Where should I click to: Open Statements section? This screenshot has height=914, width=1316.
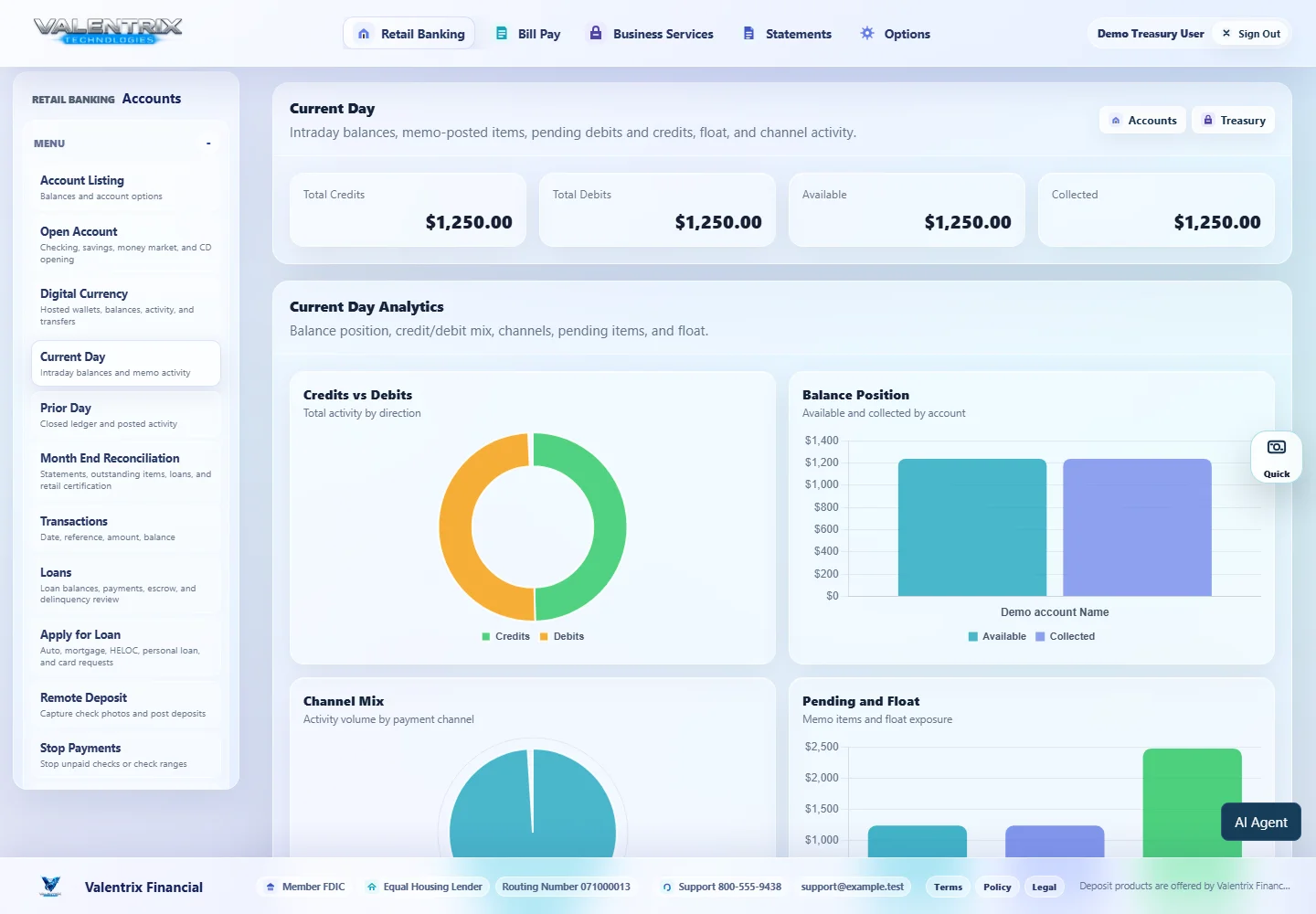coord(787,34)
